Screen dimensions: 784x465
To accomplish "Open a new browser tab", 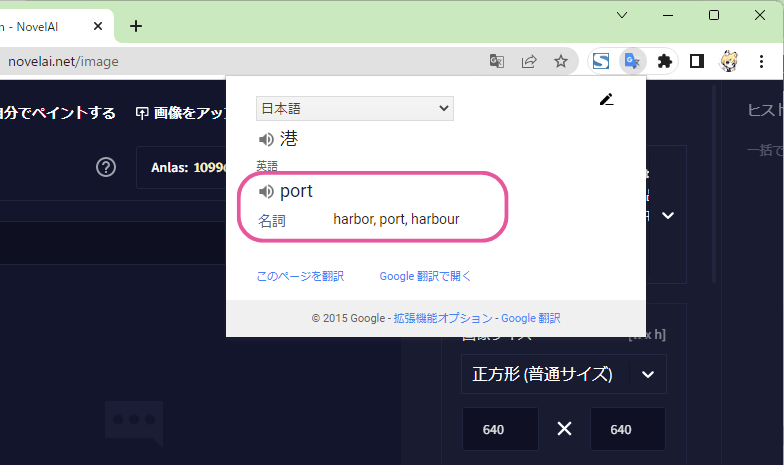I will [136, 26].
